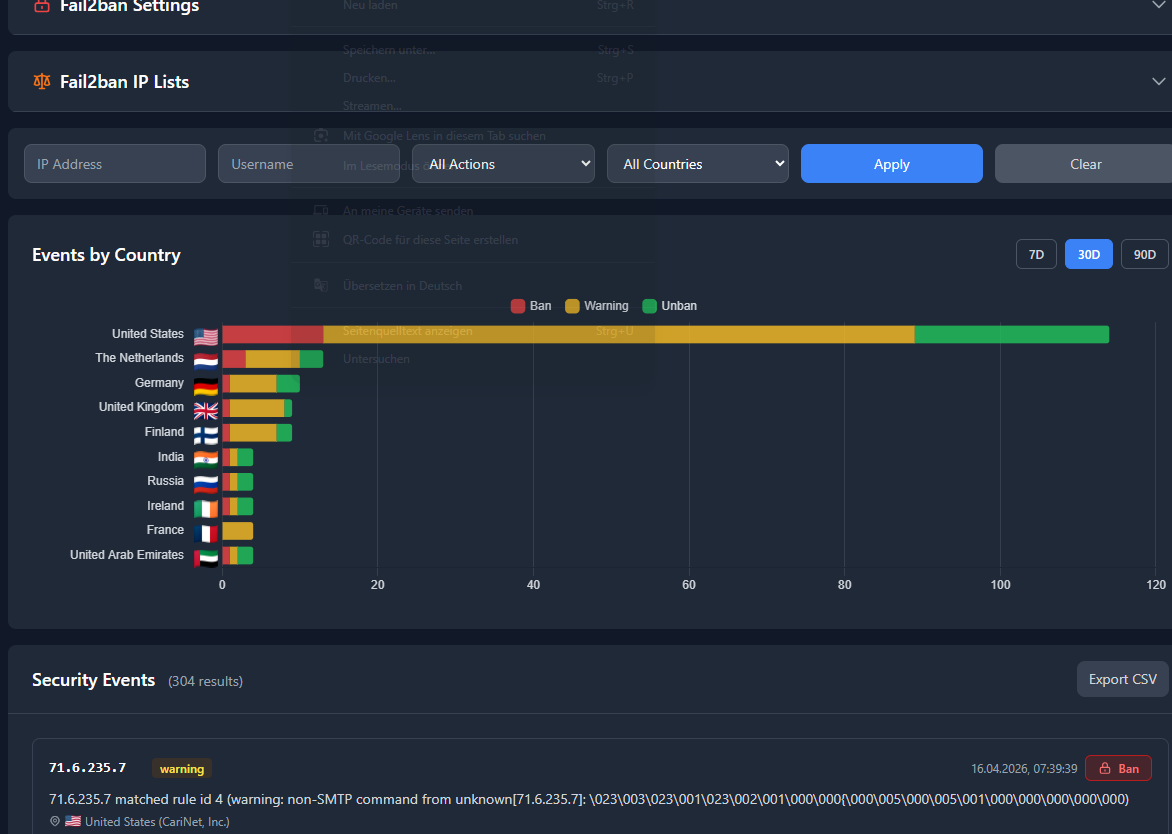The image size is (1172, 834).
Task: Click the Username filter field
Action: 309,164
